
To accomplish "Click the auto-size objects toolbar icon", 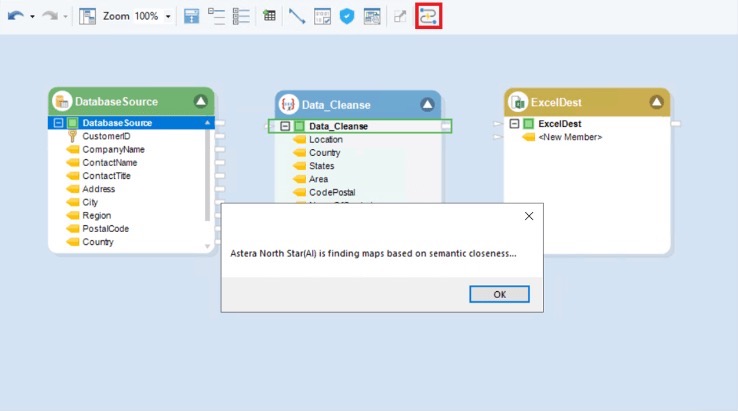I will [x=192, y=16].
